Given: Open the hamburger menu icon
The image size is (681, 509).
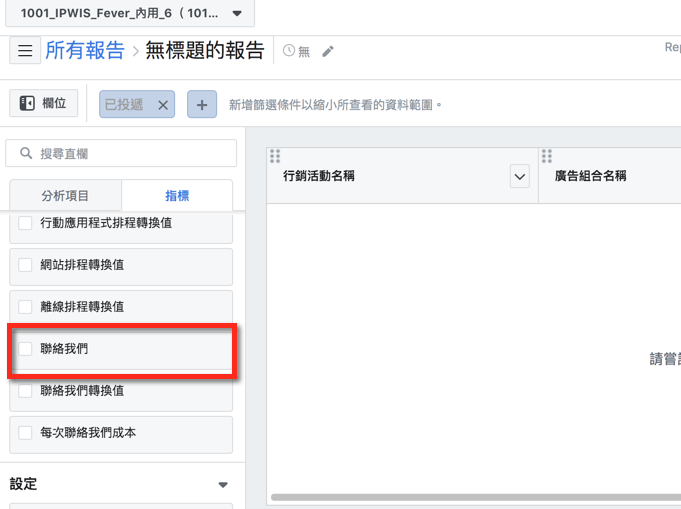Looking at the screenshot, I should click(25, 51).
